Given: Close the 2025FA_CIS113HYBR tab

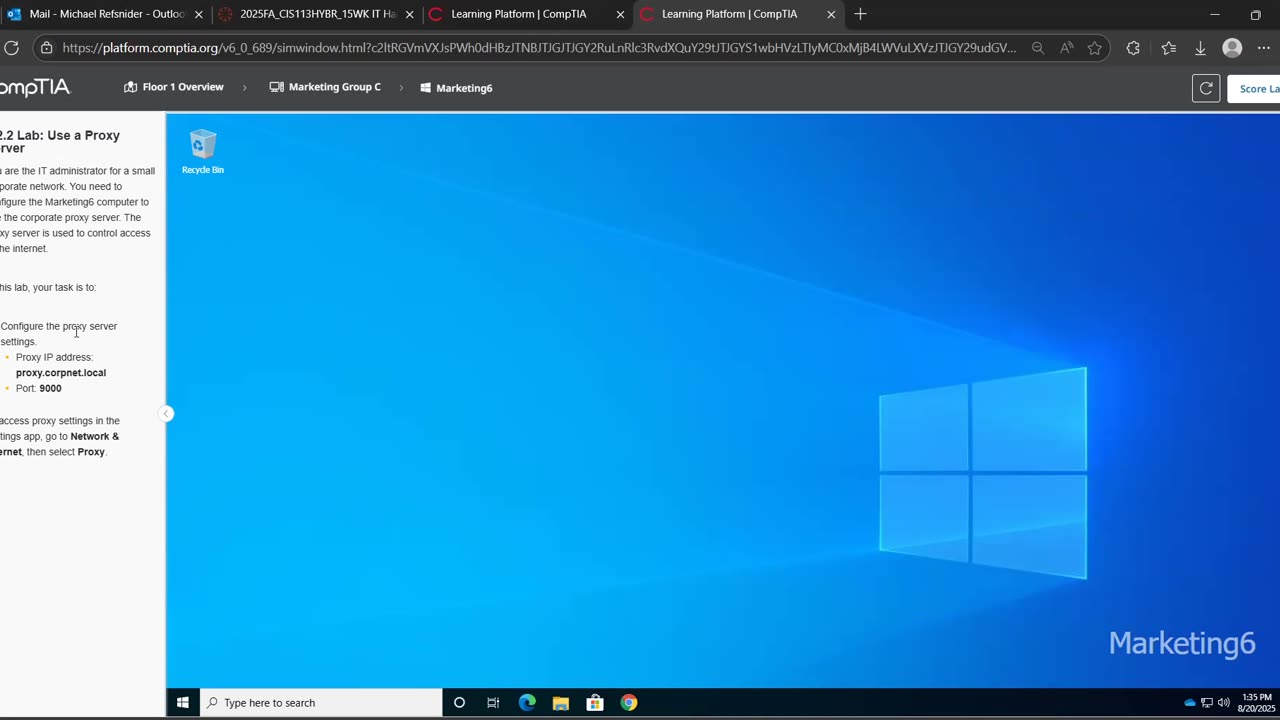Looking at the screenshot, I should point(409,15).
